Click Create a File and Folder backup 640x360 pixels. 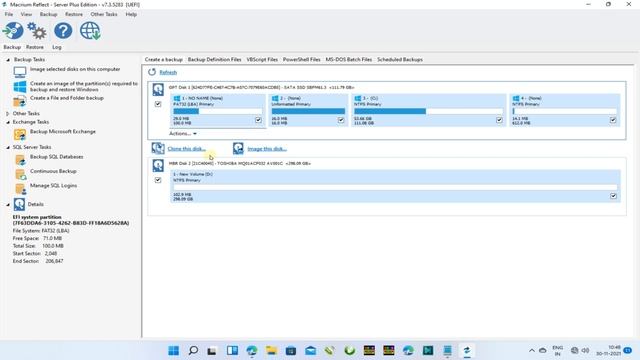(x=67, y=98)
